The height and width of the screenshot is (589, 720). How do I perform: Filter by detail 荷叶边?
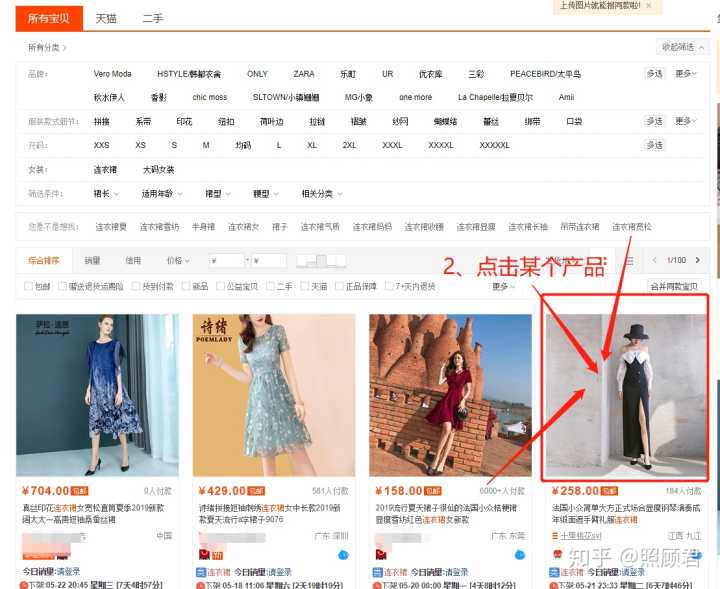[271, 122]
